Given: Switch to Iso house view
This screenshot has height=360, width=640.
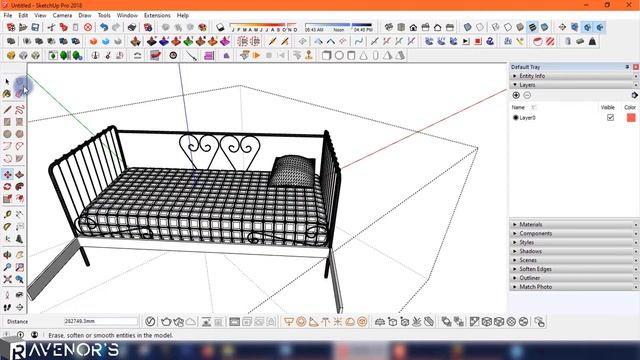Looking at the screenshot, I should 389,27.
